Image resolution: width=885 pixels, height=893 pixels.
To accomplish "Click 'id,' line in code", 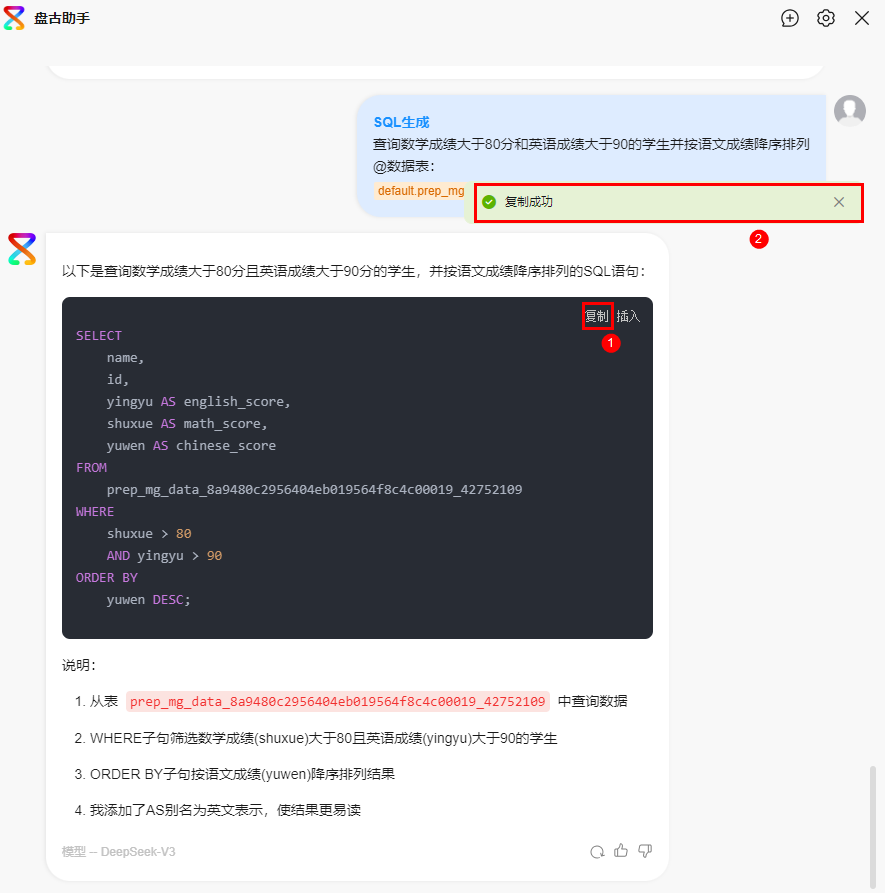I will (118, 380).
